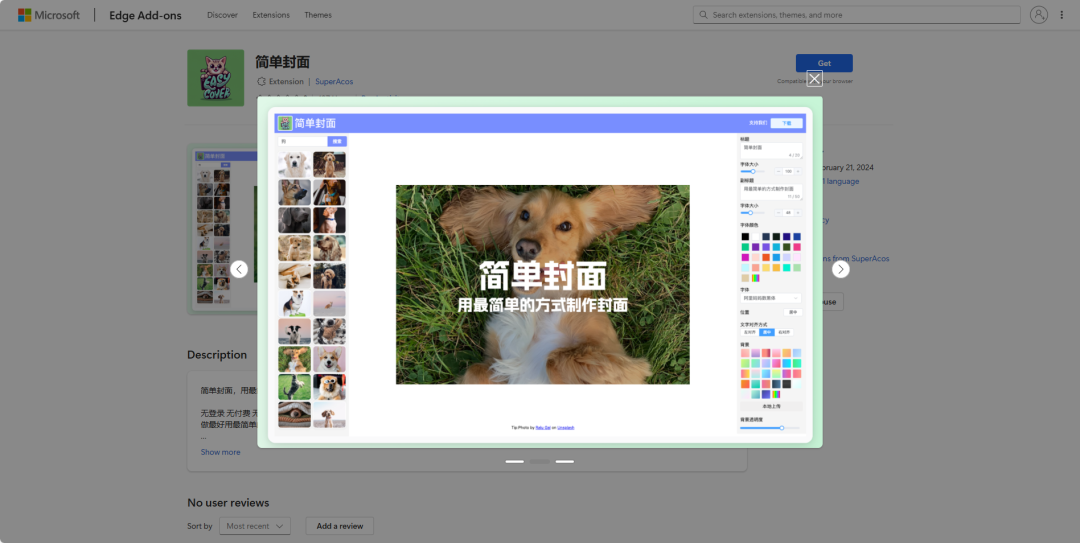Go to previous screenshot with left arrow

pyautogui.click(x=239, y=269)
